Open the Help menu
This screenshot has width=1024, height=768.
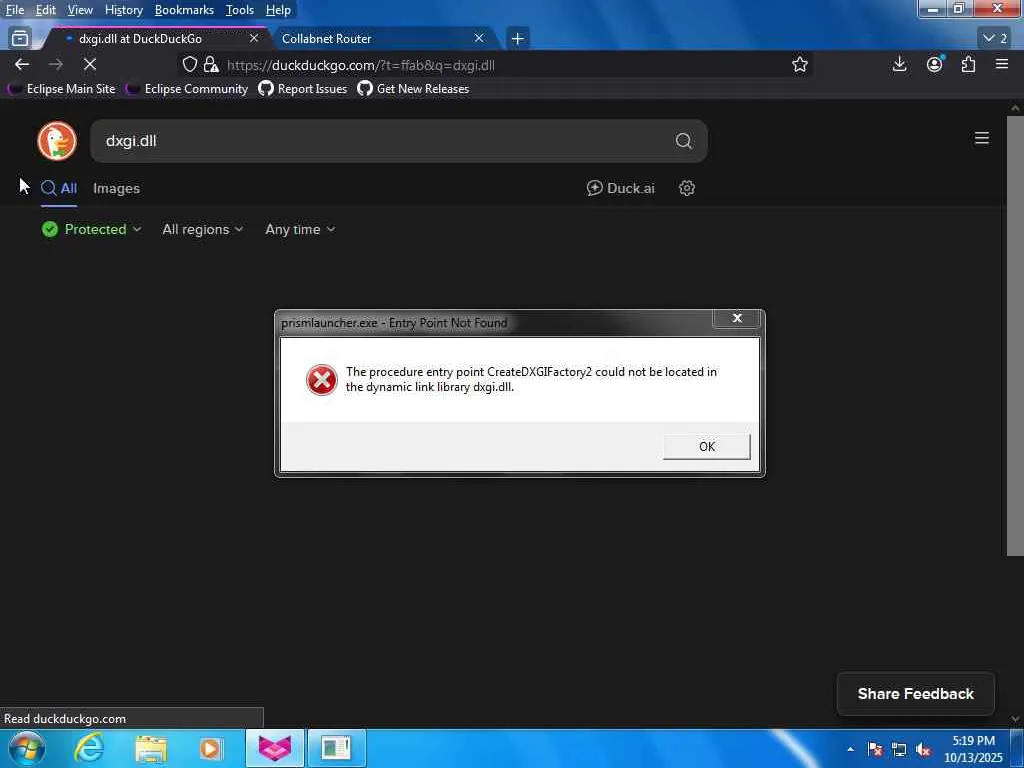click(x=278, y=10)
